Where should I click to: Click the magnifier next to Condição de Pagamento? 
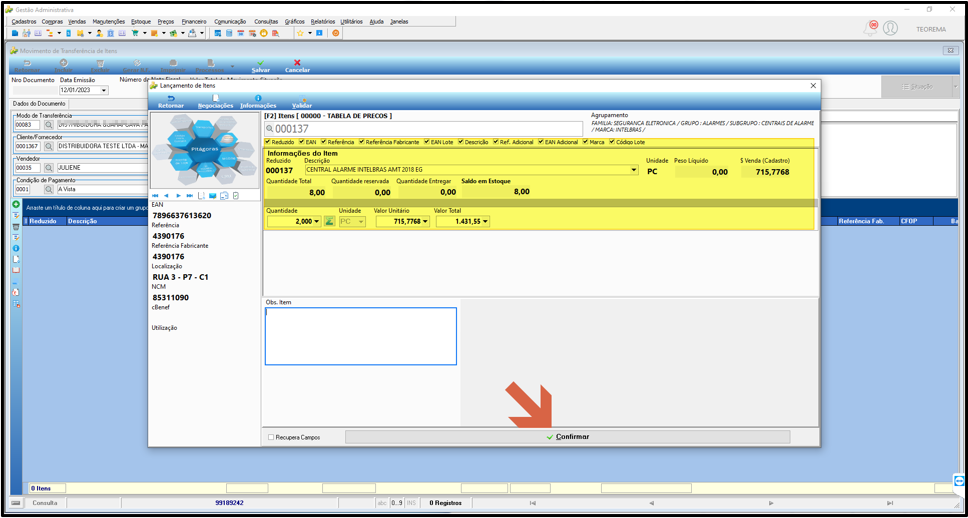[48, 189]
